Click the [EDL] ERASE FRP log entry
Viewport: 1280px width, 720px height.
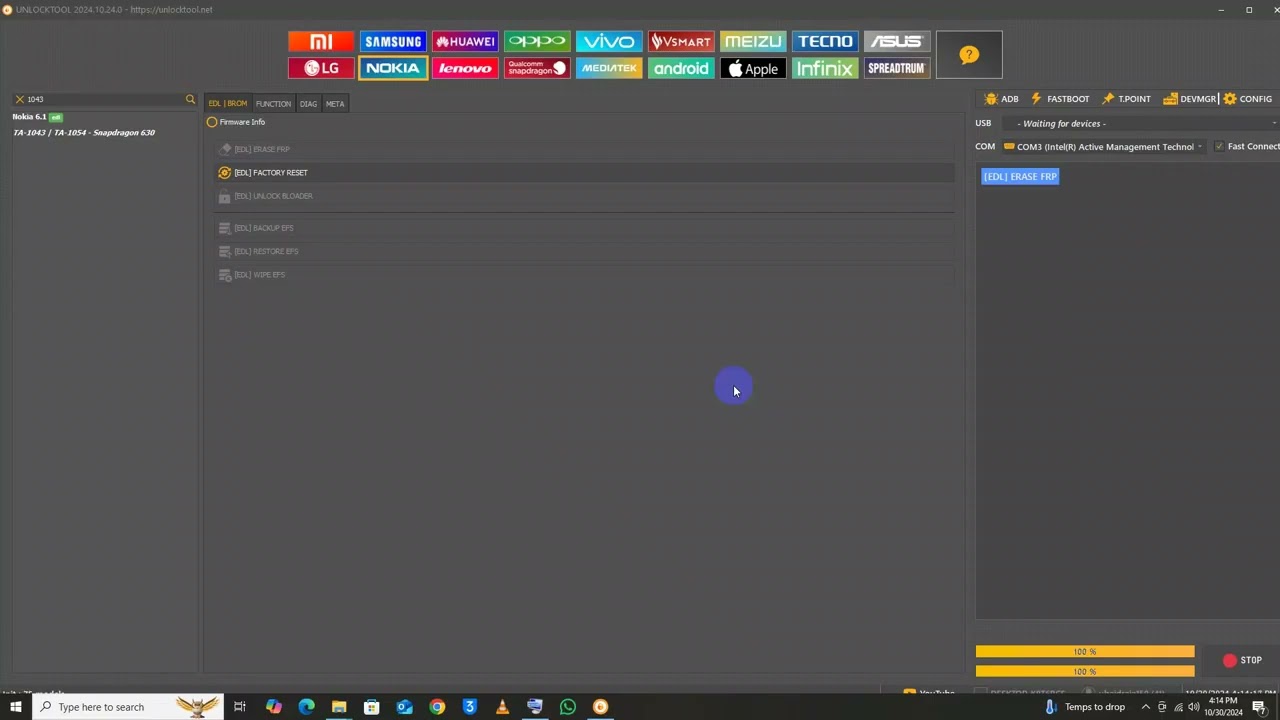tap(1020, 177)
